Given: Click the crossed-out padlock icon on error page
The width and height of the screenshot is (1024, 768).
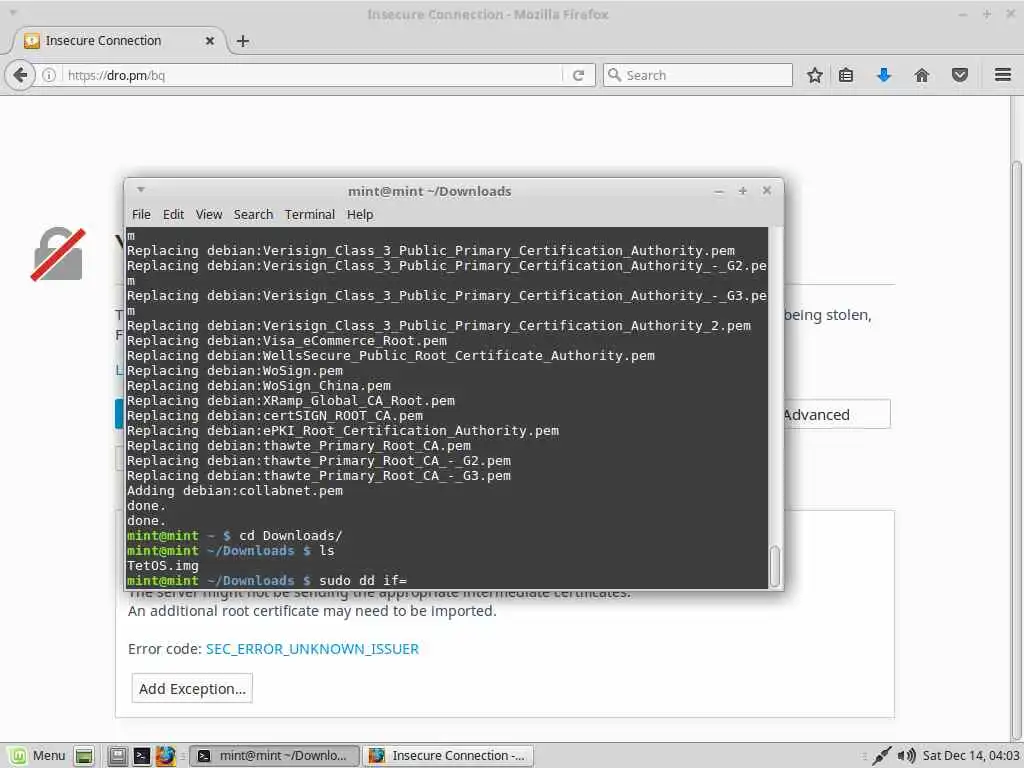Looking at the screenshot, I should point(58,254).
